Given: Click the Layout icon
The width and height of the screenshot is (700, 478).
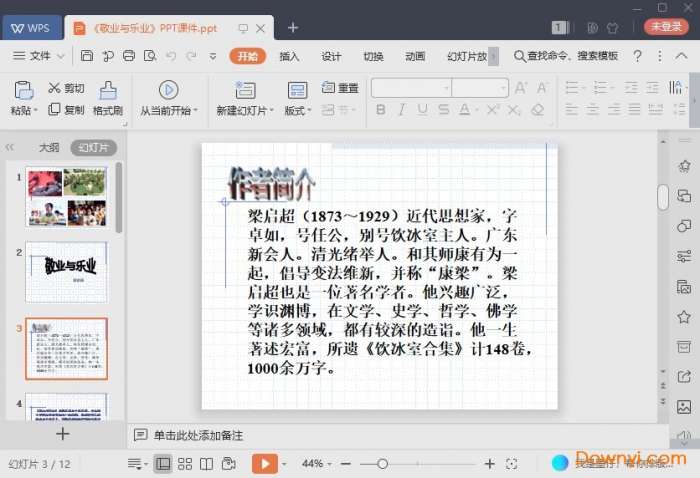Looking at the screenshot, I should point(297,90).
